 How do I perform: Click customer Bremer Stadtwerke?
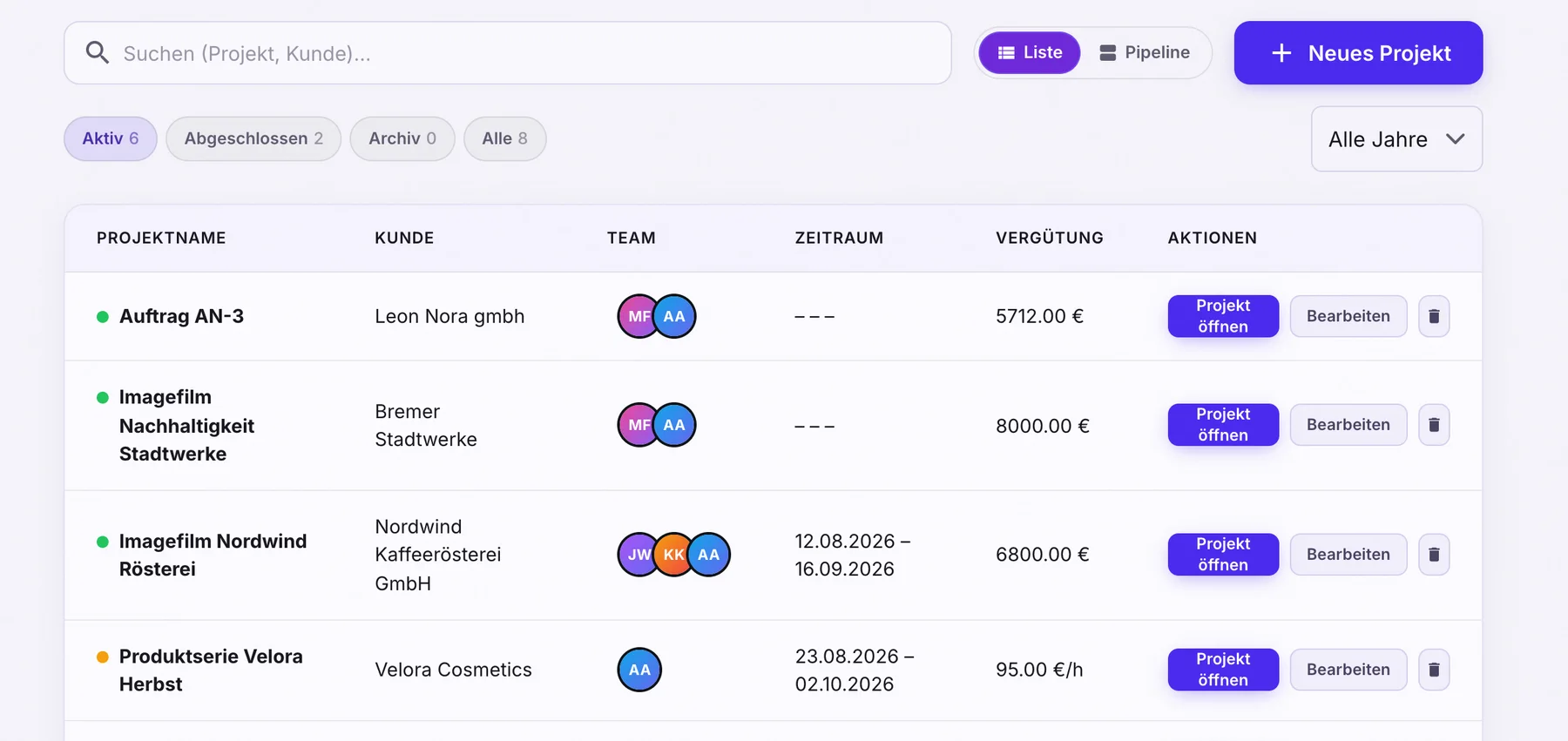[426, 425]
